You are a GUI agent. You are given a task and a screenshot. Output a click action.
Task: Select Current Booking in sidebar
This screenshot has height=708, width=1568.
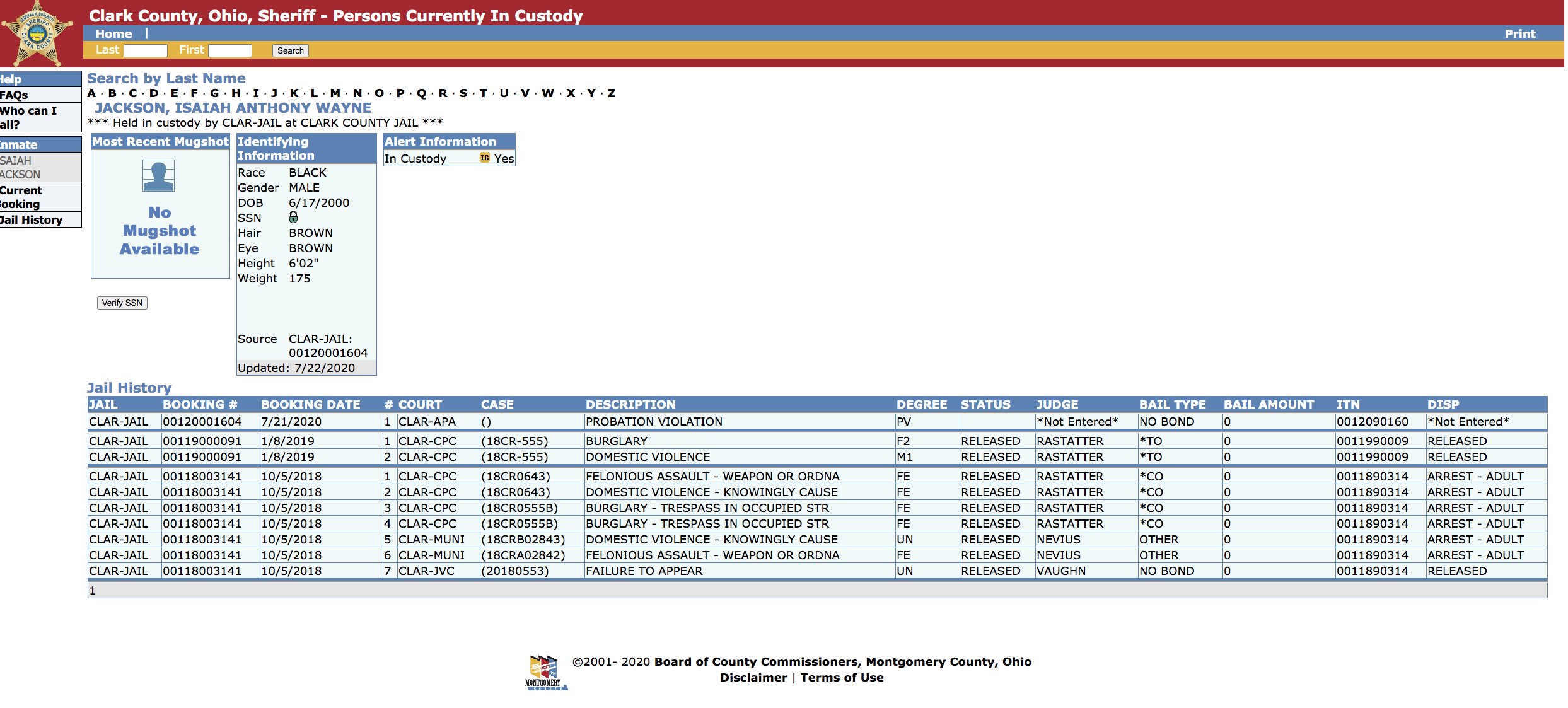click(x=21, y=197)
